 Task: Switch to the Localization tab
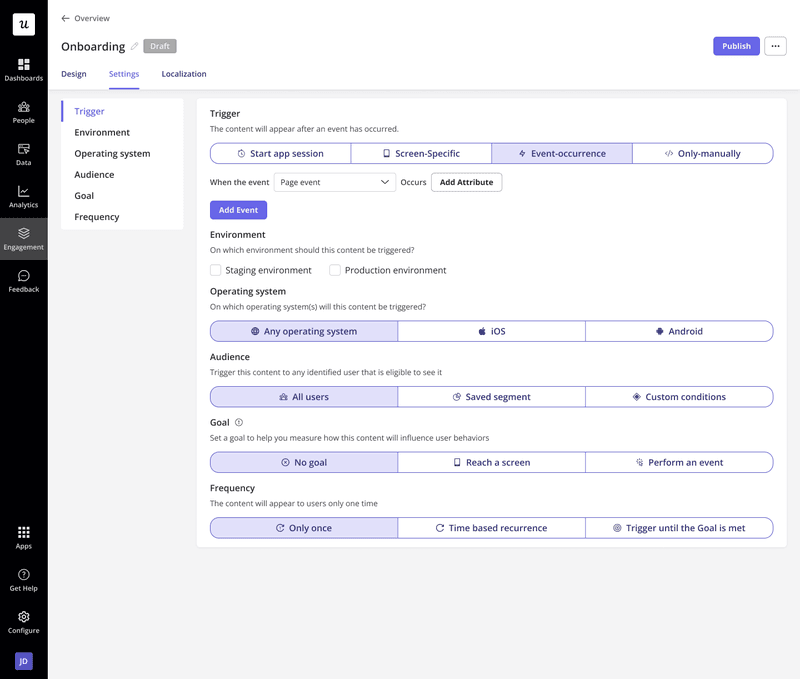click(x=184, y=74)
